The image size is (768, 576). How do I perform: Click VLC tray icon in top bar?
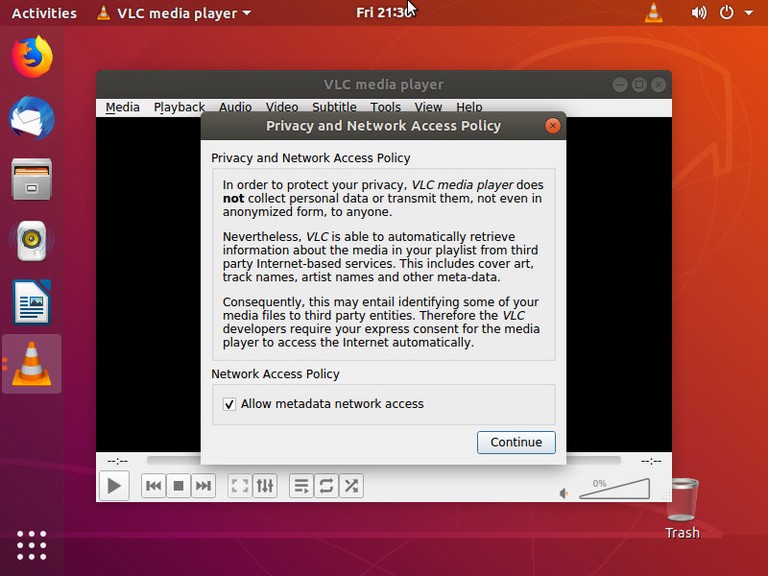(654, 13)
